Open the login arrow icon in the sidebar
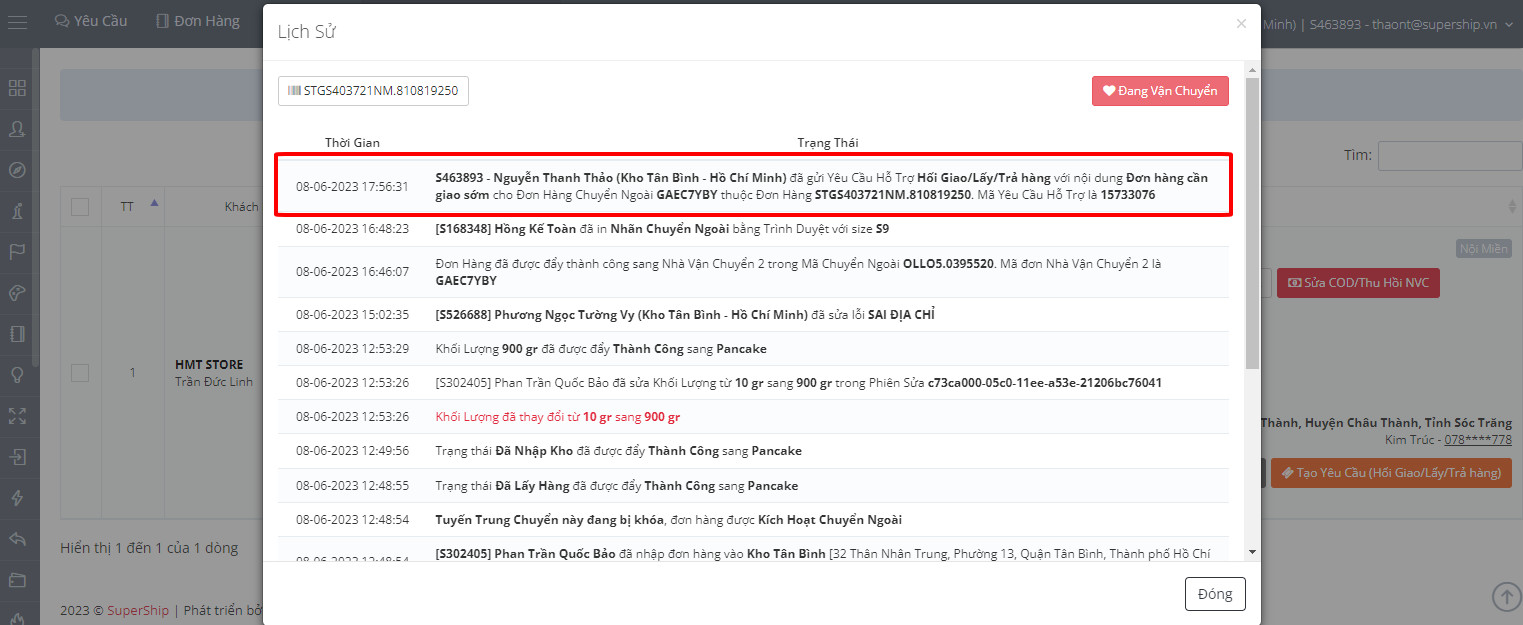Screen dimensions: 1523x625 click(x=17, y=457)
